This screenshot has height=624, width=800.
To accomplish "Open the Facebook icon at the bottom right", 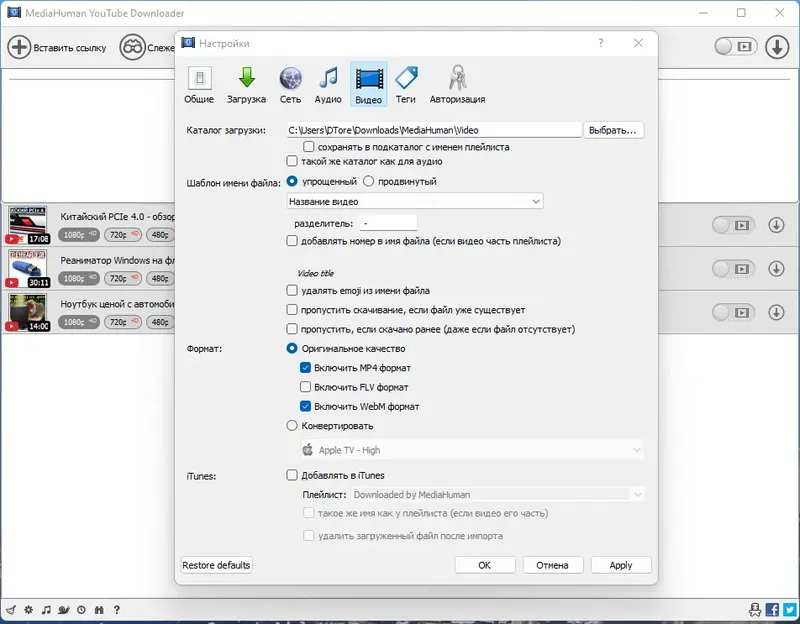I will tap(772, 610).
